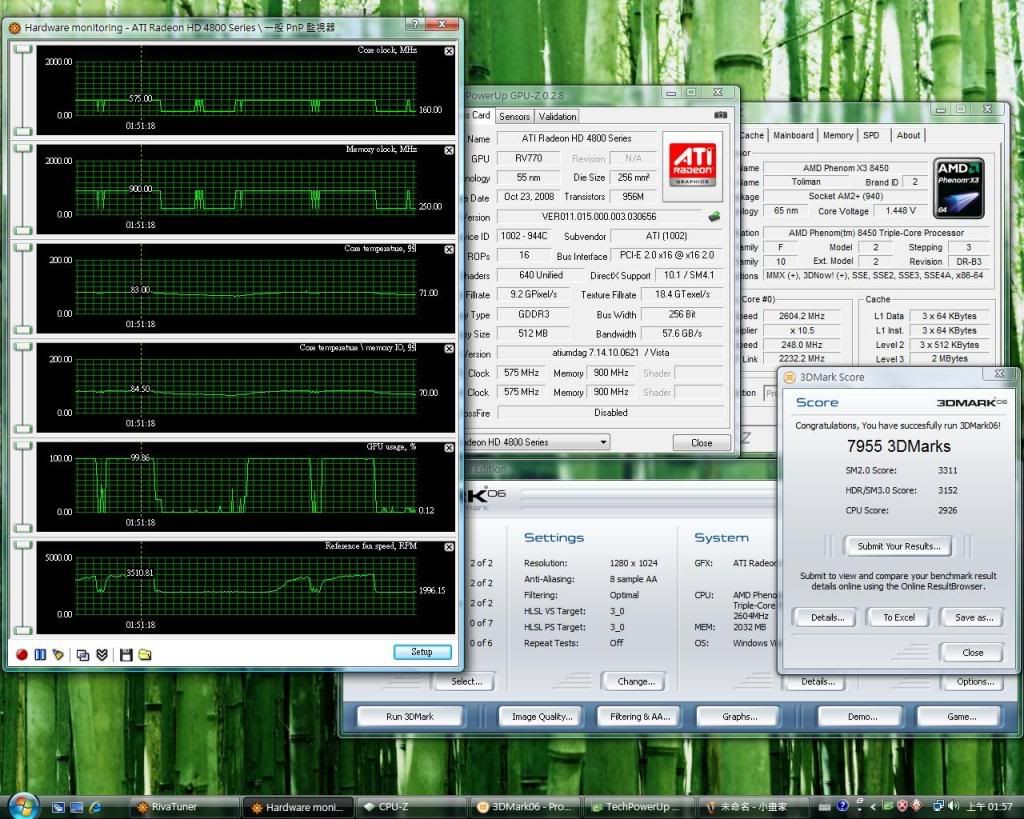Screen dimensions: 1024x819
Task: Open the Graphics Card tab in GPU-Z
Action: (479, 116)
